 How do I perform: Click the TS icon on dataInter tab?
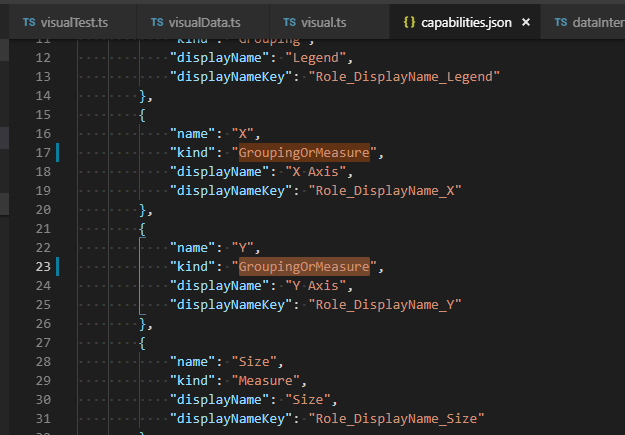pos(561,22)
